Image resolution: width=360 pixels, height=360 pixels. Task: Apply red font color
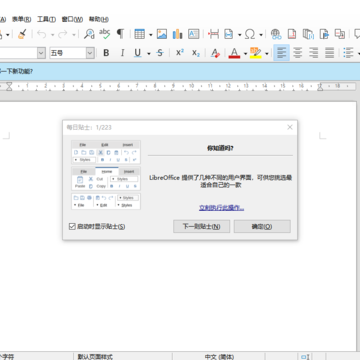coord(234,53)
